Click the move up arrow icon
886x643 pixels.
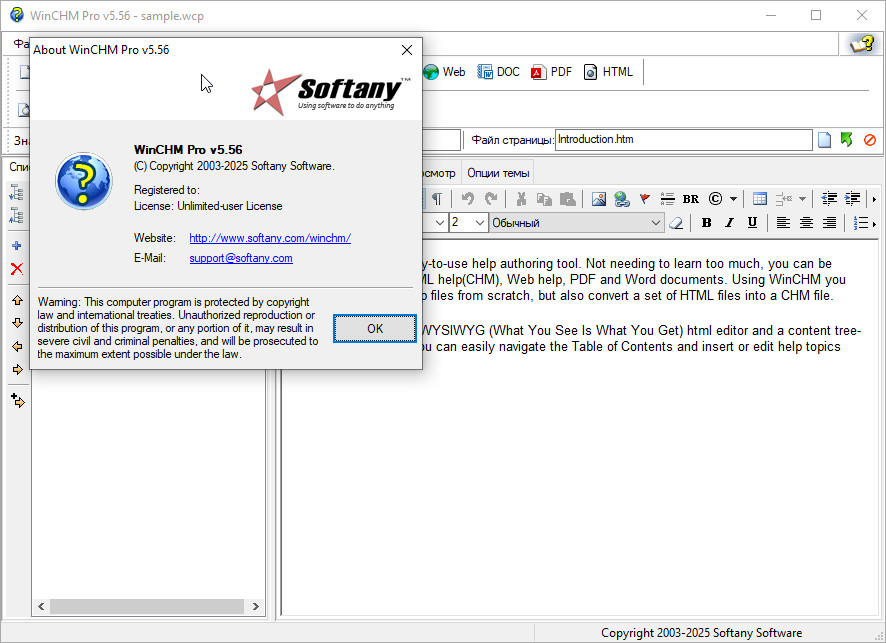pyautogui.click(x=17, y=300)
